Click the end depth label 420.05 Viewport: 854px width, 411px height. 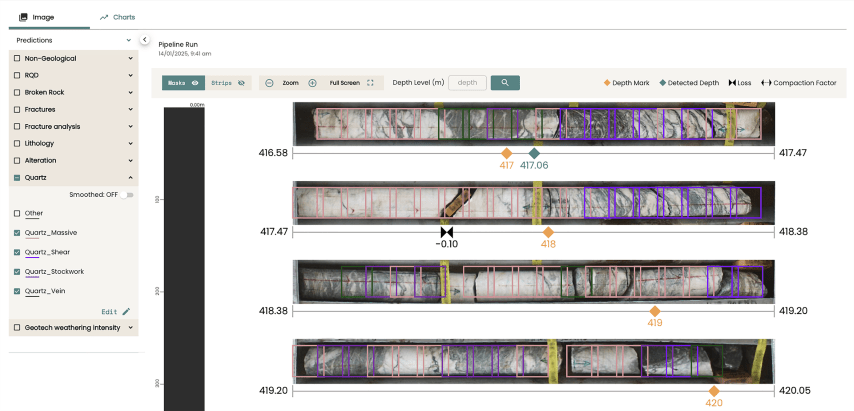click(x=795, y=390)
